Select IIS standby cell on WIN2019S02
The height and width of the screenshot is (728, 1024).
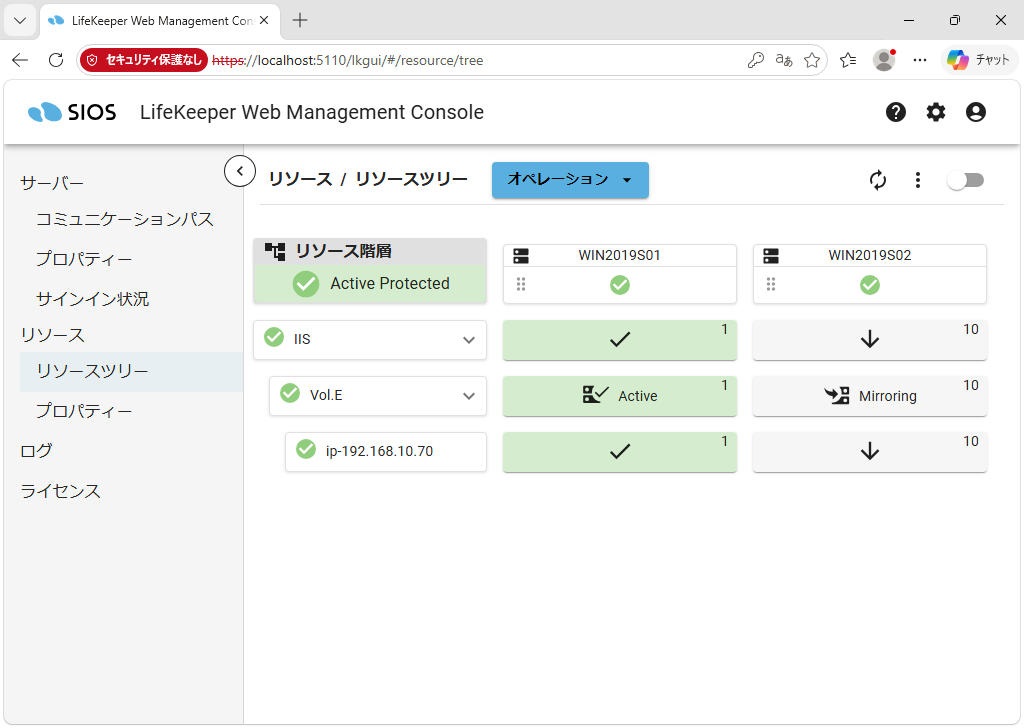point(869,340)
